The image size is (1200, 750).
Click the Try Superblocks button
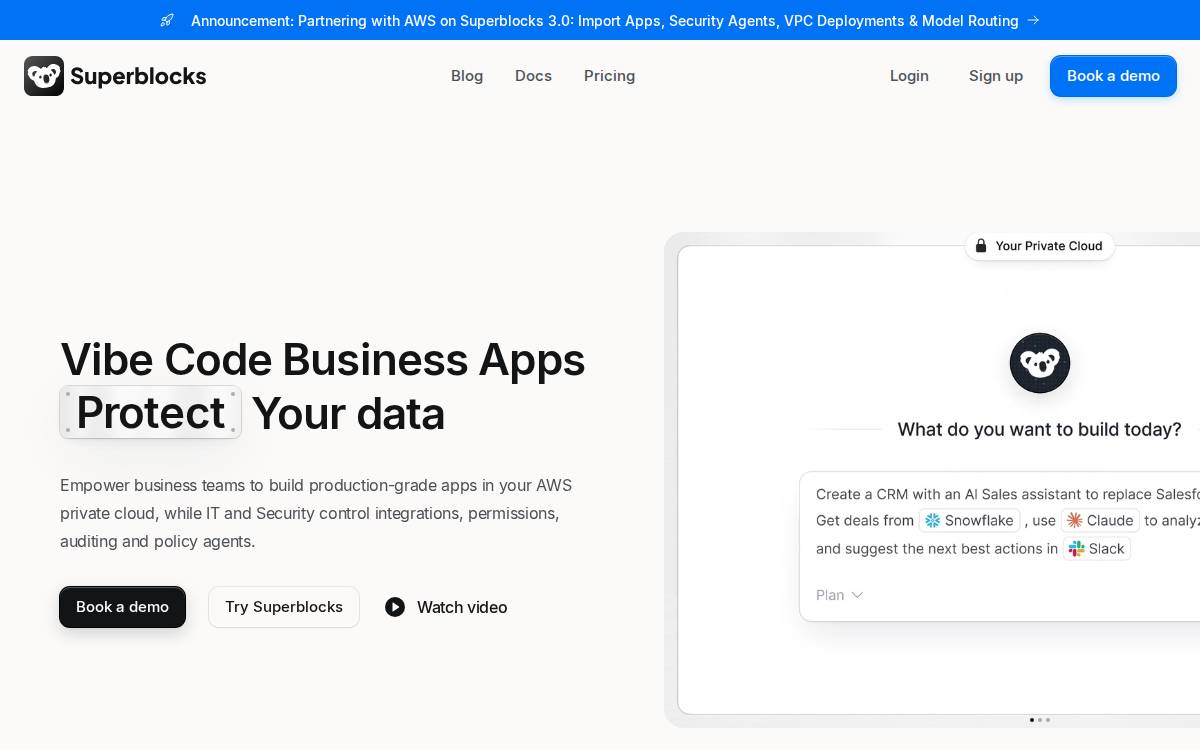pyautogui.click(x=284, y=607)
